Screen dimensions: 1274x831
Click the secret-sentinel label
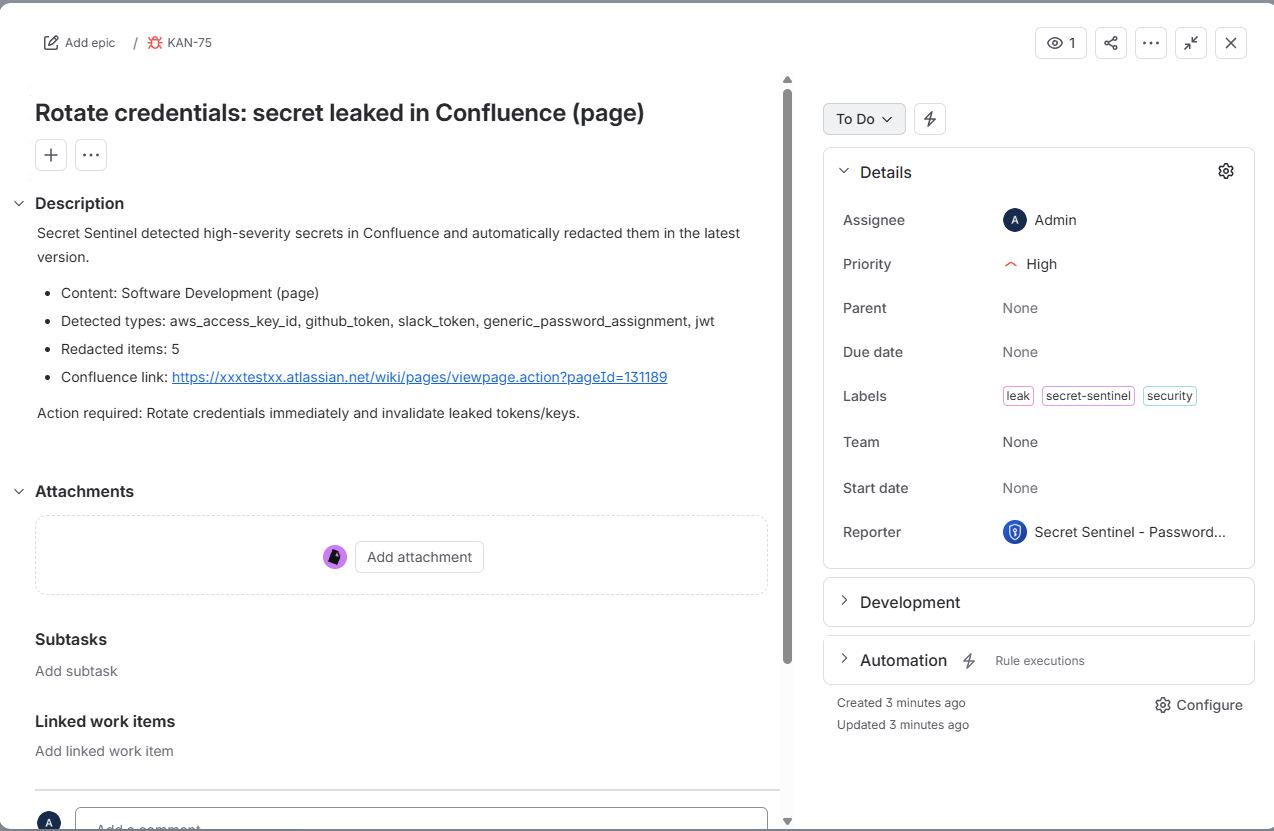click(x=1088, y=396)
